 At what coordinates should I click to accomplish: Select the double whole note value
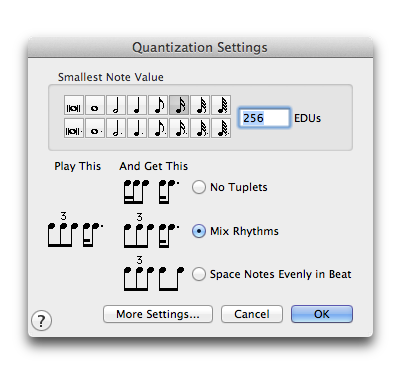click(x=74, y=105)
